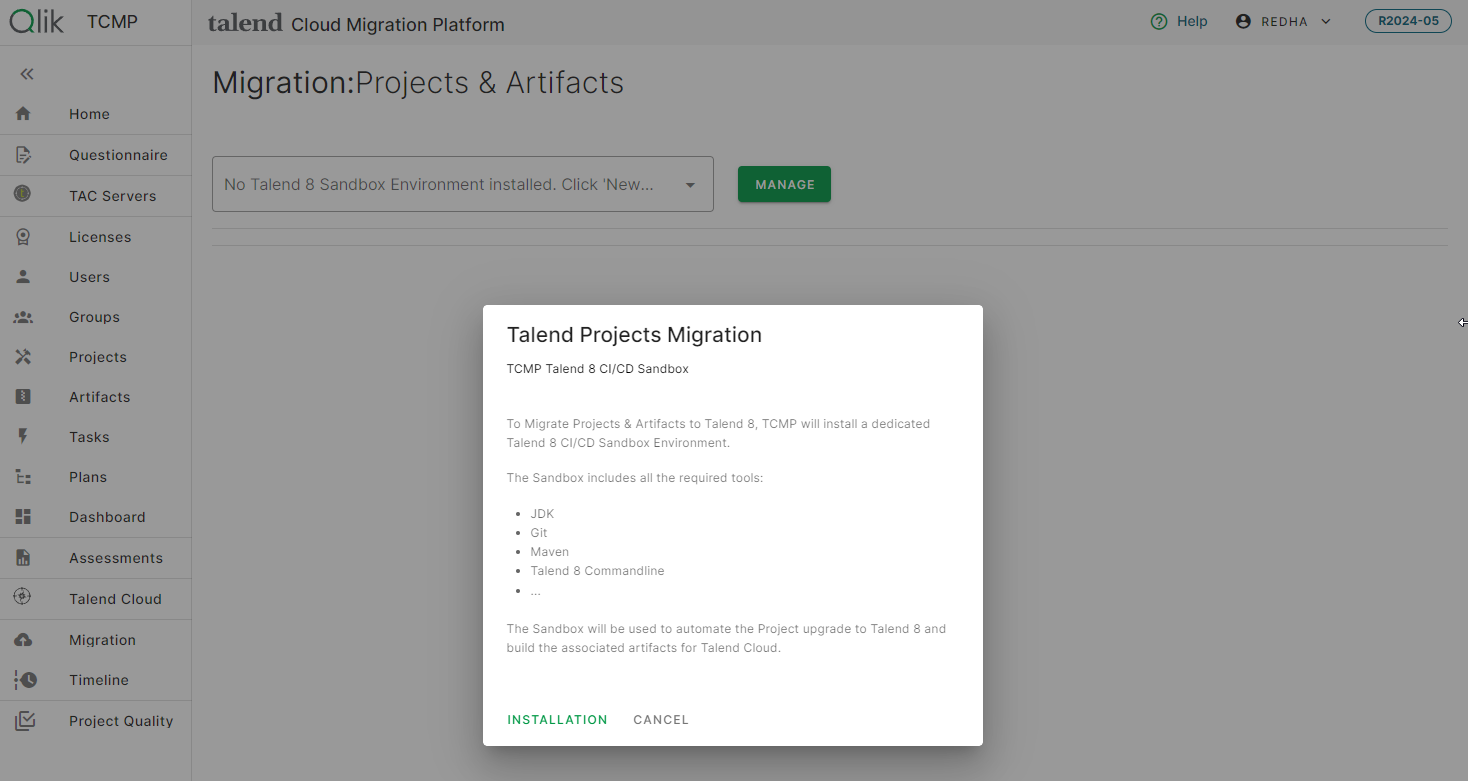The image size is (1468, 781).
Task: Click the Project Quality checklist icon
Action: [x=25, y=721]
